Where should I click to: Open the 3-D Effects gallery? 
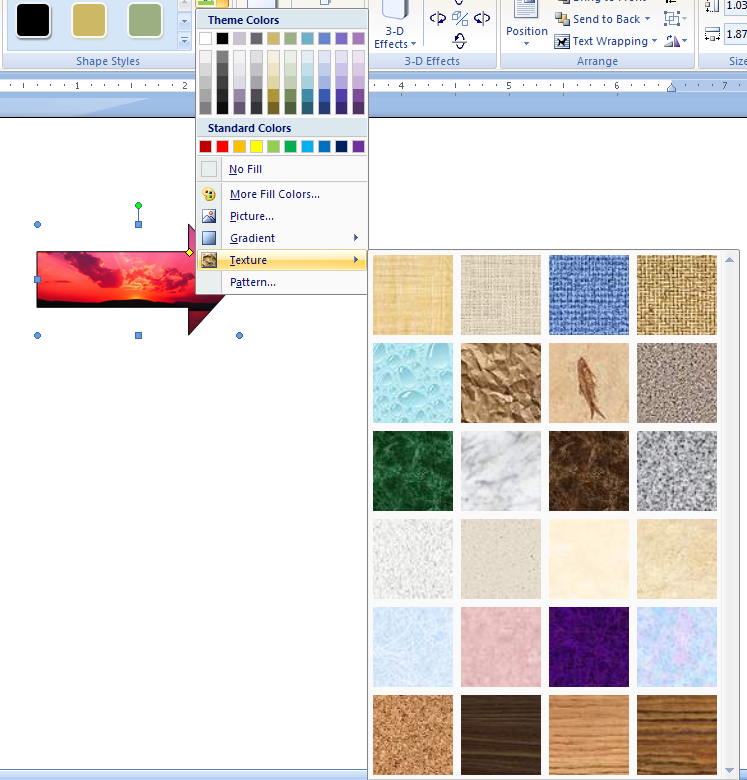pyautogui.click(x=395, y=26)
